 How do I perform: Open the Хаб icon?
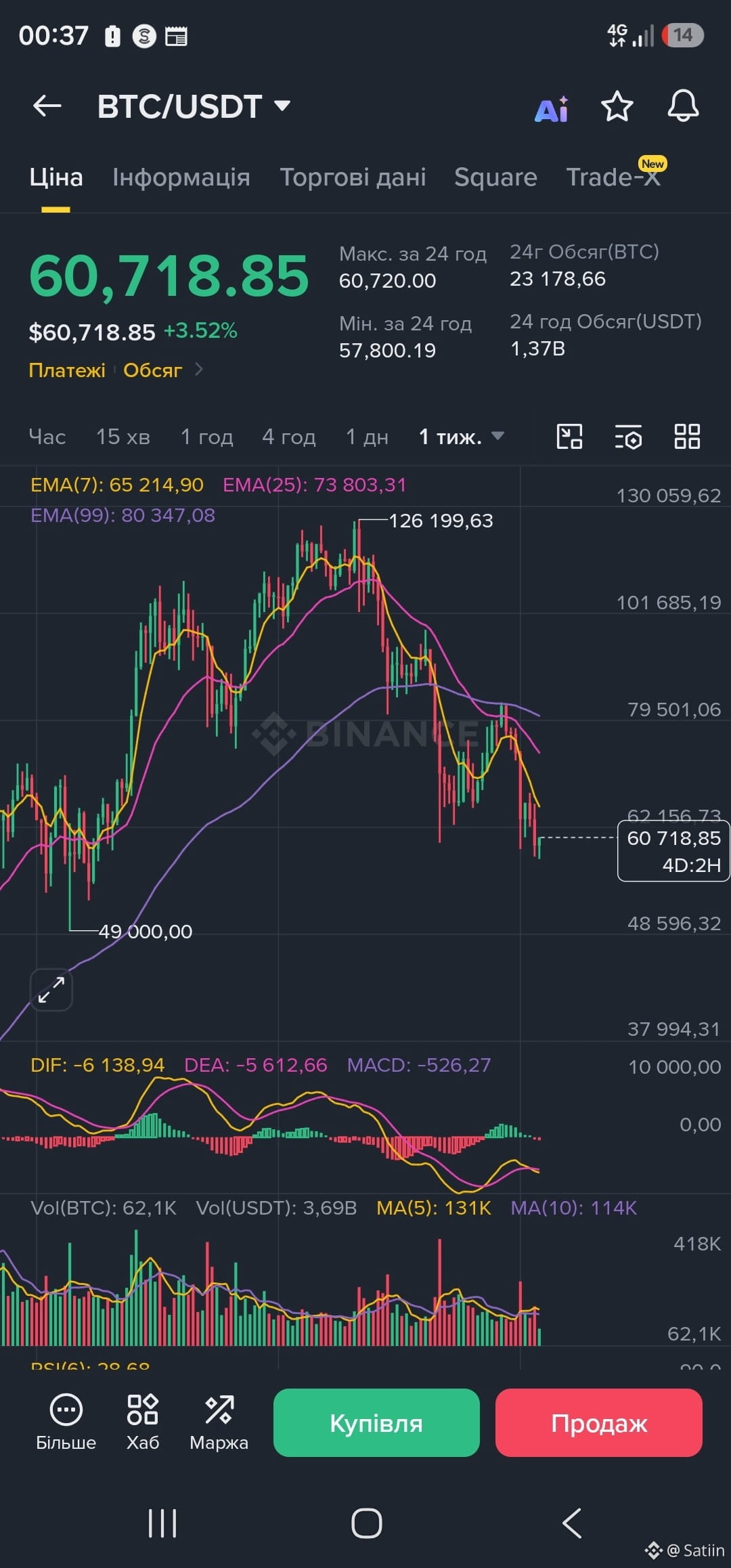[143, 1422]
